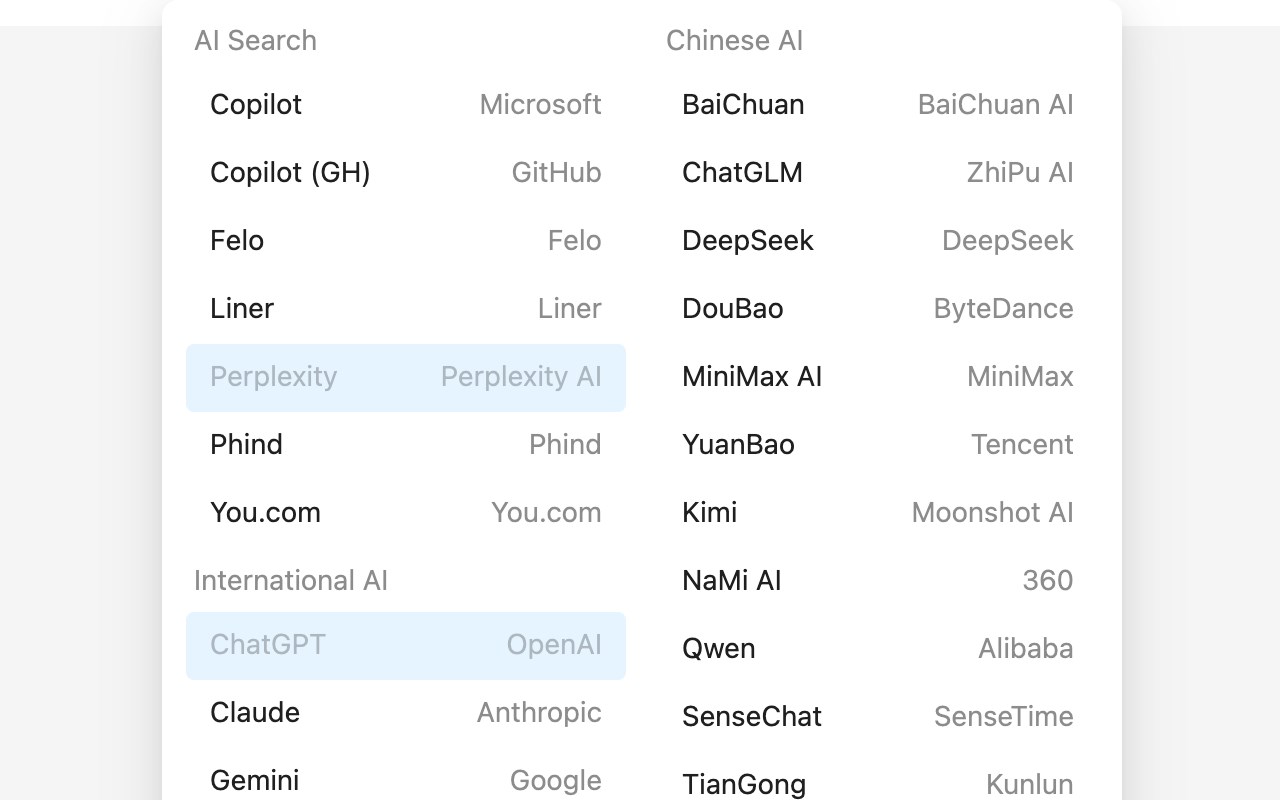Select Gemini by Google
The height and width of the screenshot is (800, 1280).
point(406,781)
